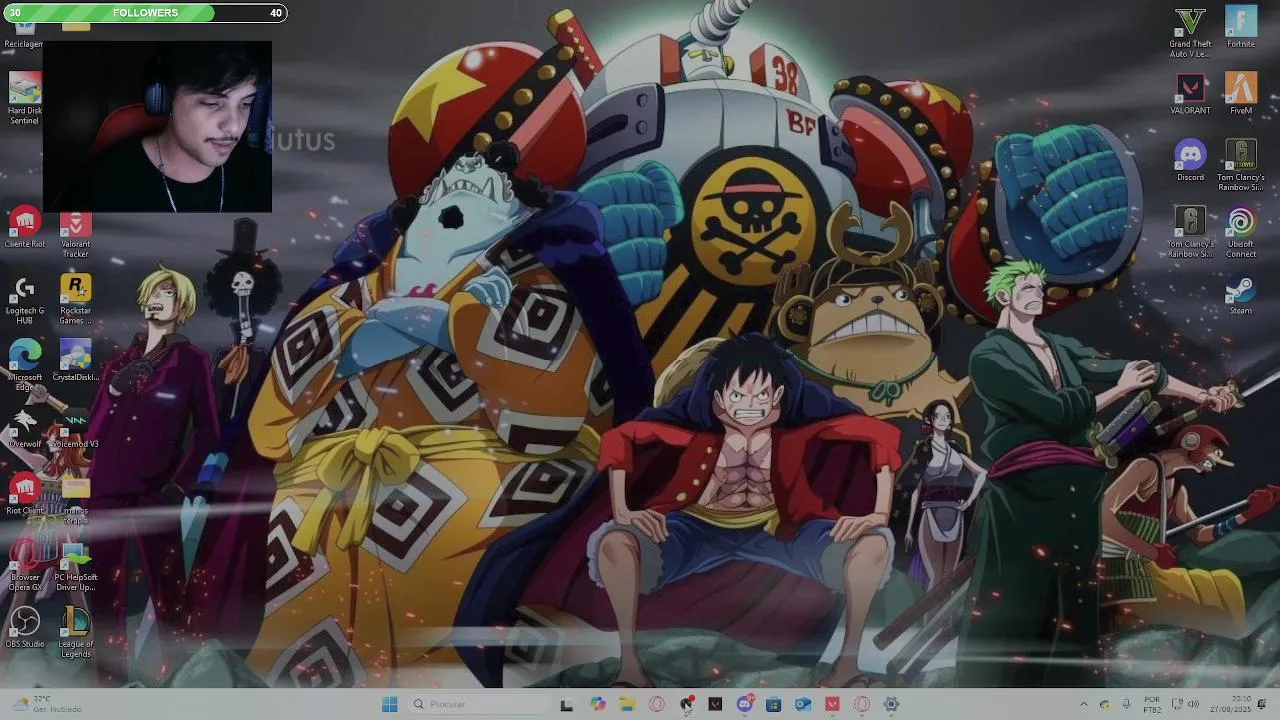Screen dimensions: 1280x720
Task: Launch League of Legends desktop shortcut
Action: (75, 633)
